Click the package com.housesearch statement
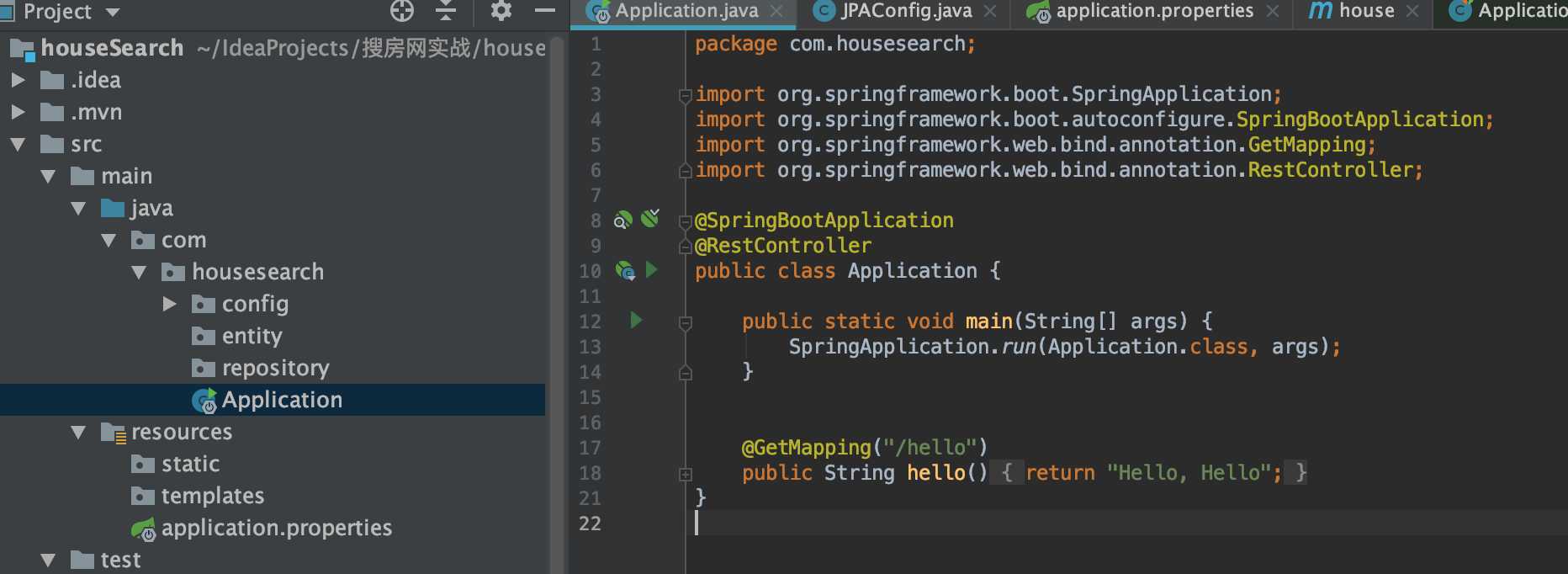The height and width of the screenshot is (574, 1568). pos(835,44)
